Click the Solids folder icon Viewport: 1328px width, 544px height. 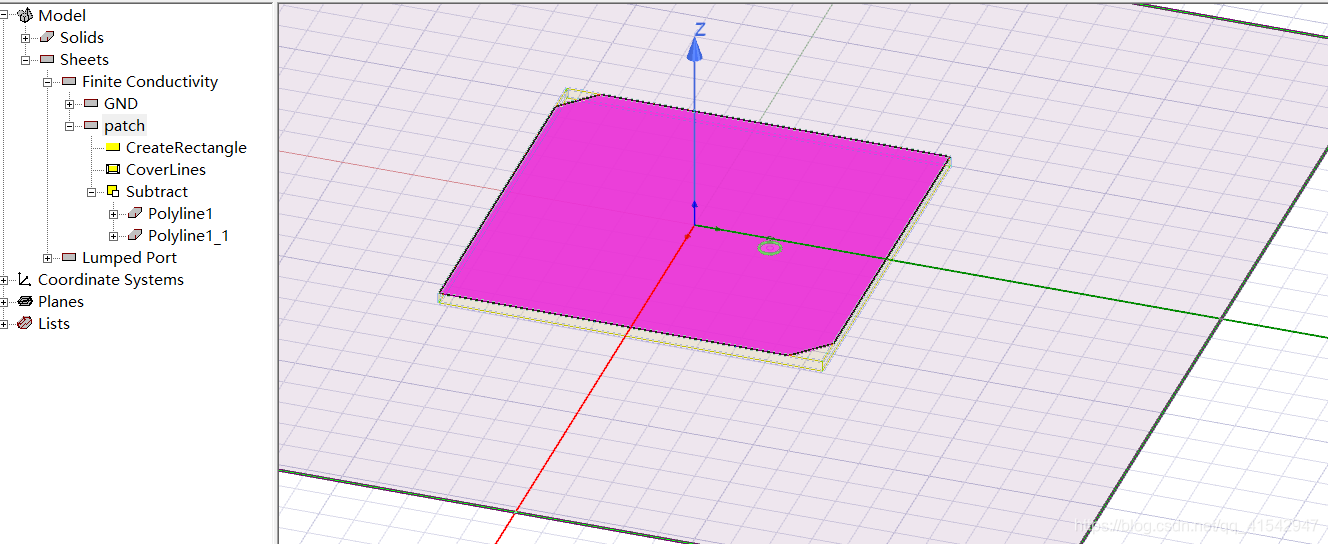(47, 37)
